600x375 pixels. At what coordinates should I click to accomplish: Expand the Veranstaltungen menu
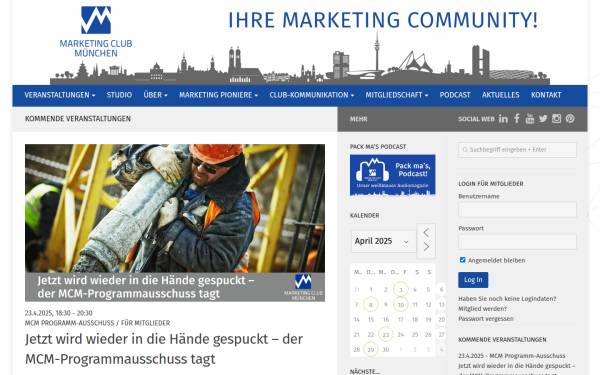(x=60, y=95)
